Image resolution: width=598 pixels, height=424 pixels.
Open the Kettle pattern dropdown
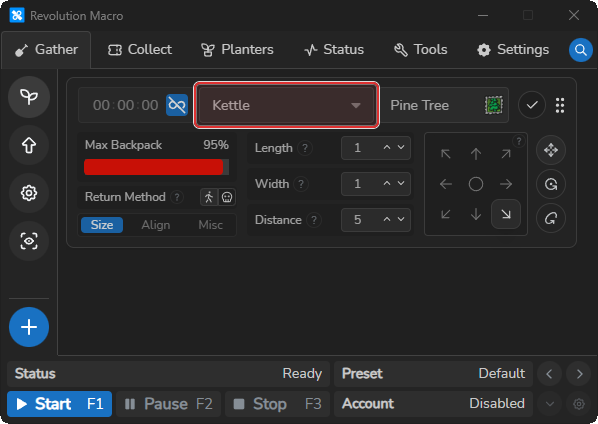pos(286,105)
